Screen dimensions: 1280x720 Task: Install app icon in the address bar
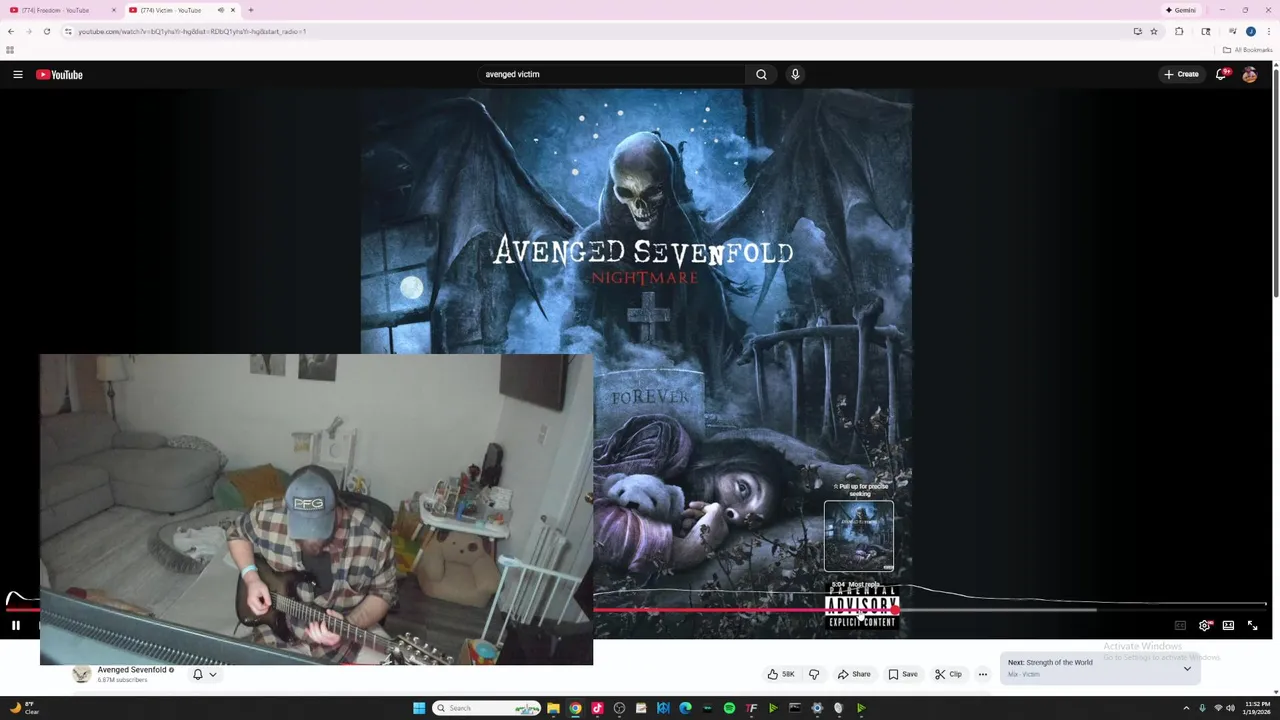[x=1137, y=31]
